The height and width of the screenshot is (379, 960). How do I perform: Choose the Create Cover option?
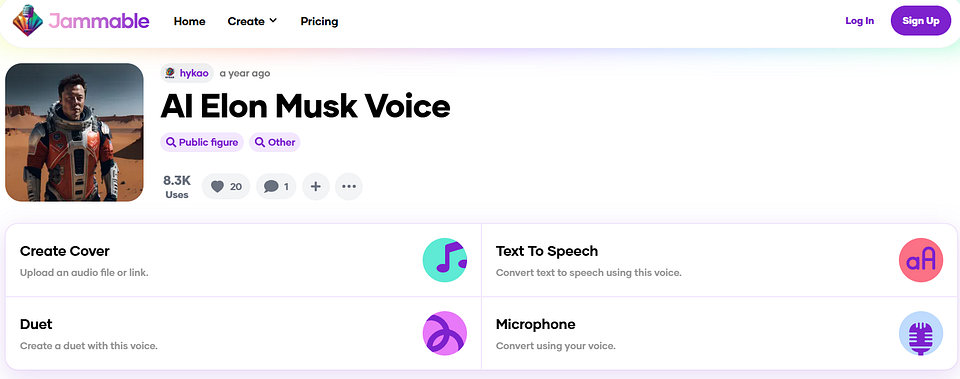click(x=244, y=260)
